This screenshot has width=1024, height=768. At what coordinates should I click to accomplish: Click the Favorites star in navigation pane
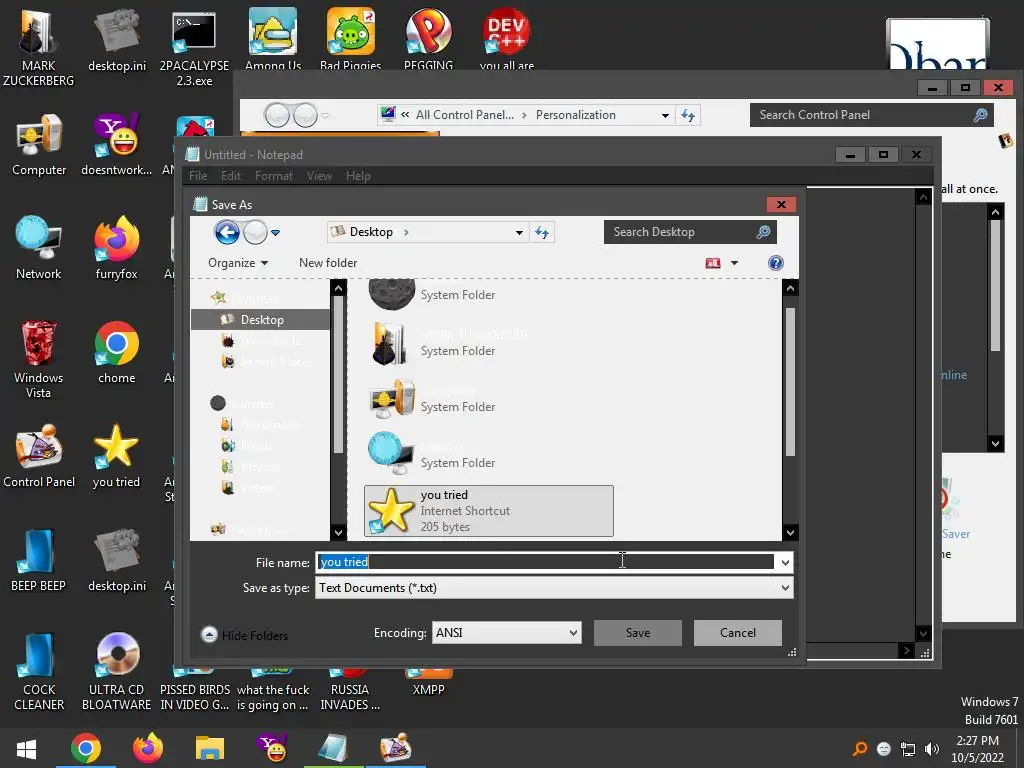coord(218,298)
